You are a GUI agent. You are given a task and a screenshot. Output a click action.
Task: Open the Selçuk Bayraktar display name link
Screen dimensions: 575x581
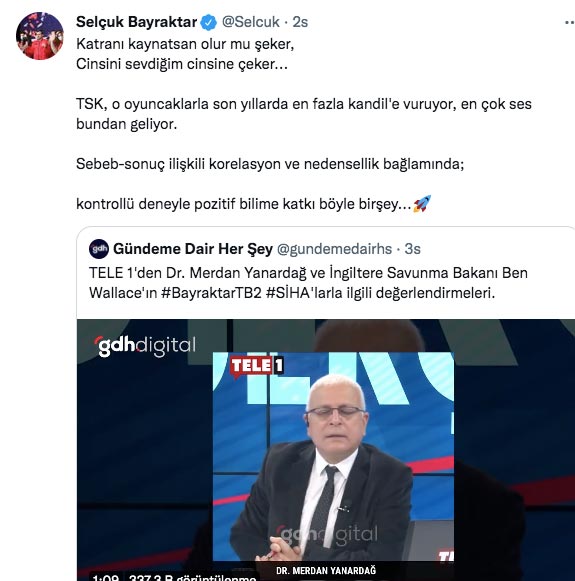point(137,22)
